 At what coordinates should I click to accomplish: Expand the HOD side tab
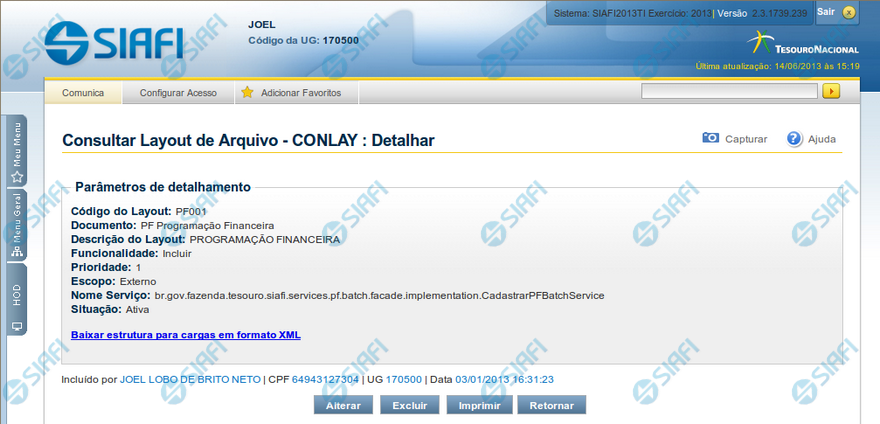(17, 300)
